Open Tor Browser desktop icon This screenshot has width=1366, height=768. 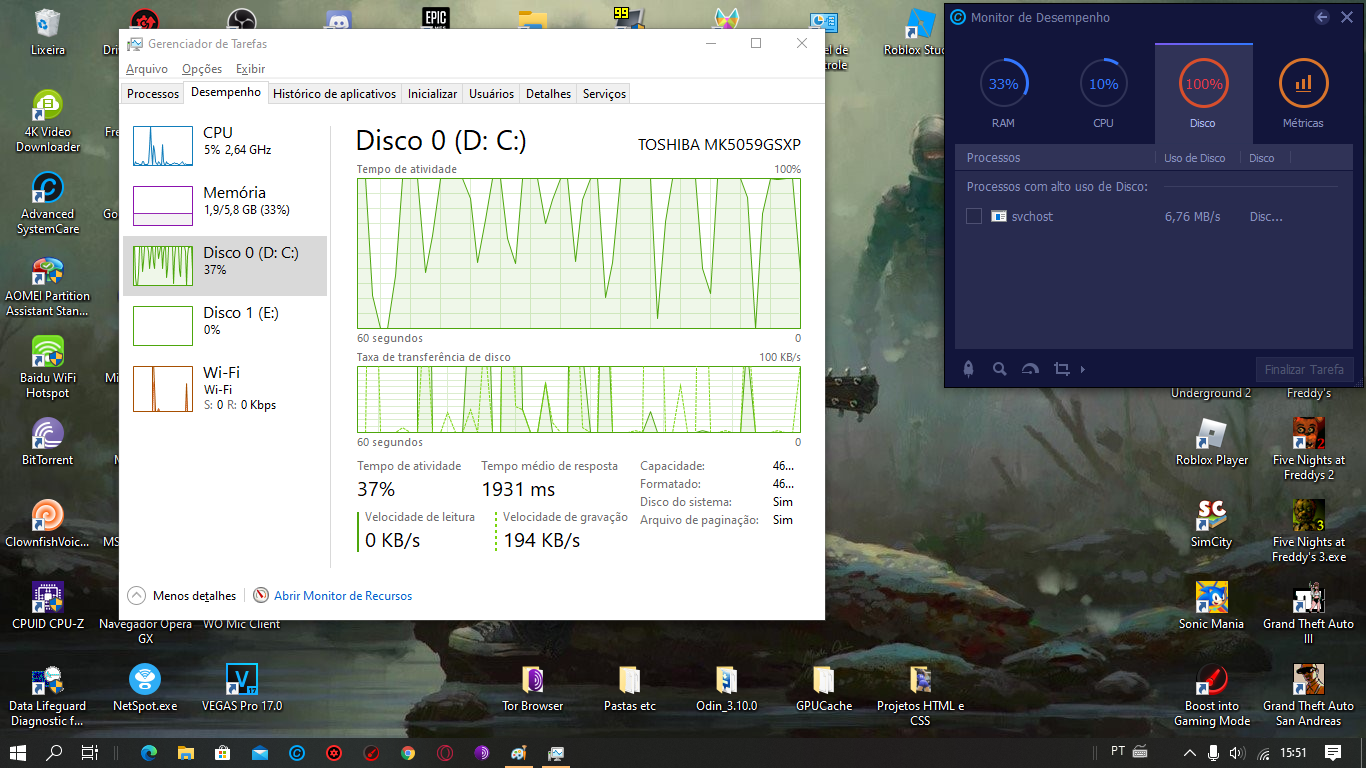[x=532, y=688]
